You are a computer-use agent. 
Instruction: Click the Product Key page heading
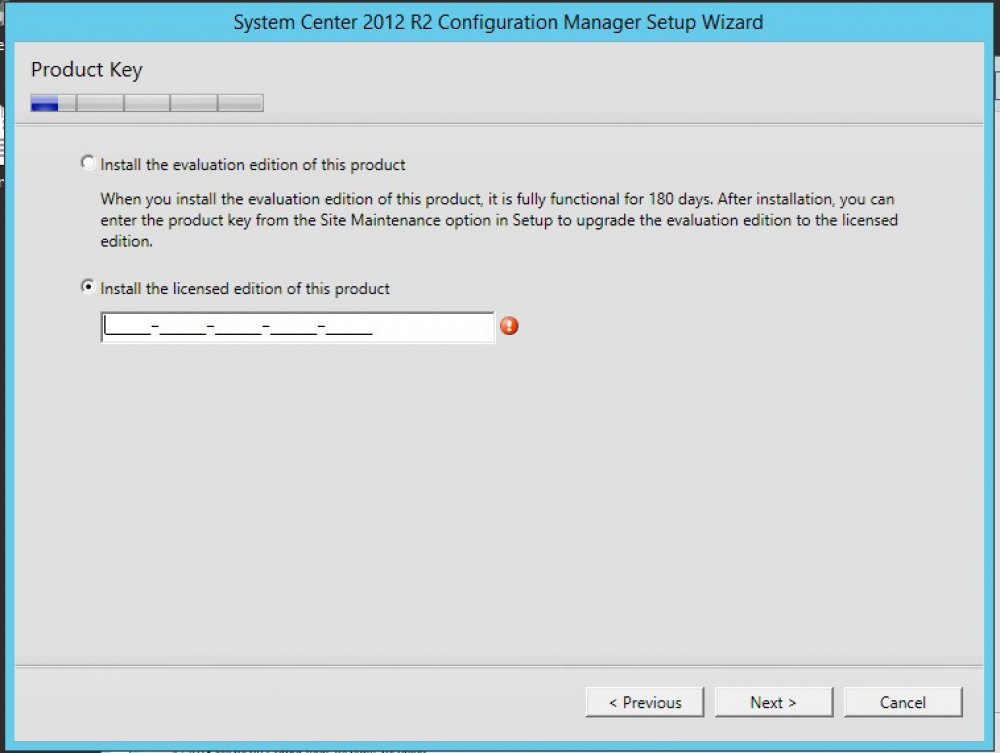[87, 69]
